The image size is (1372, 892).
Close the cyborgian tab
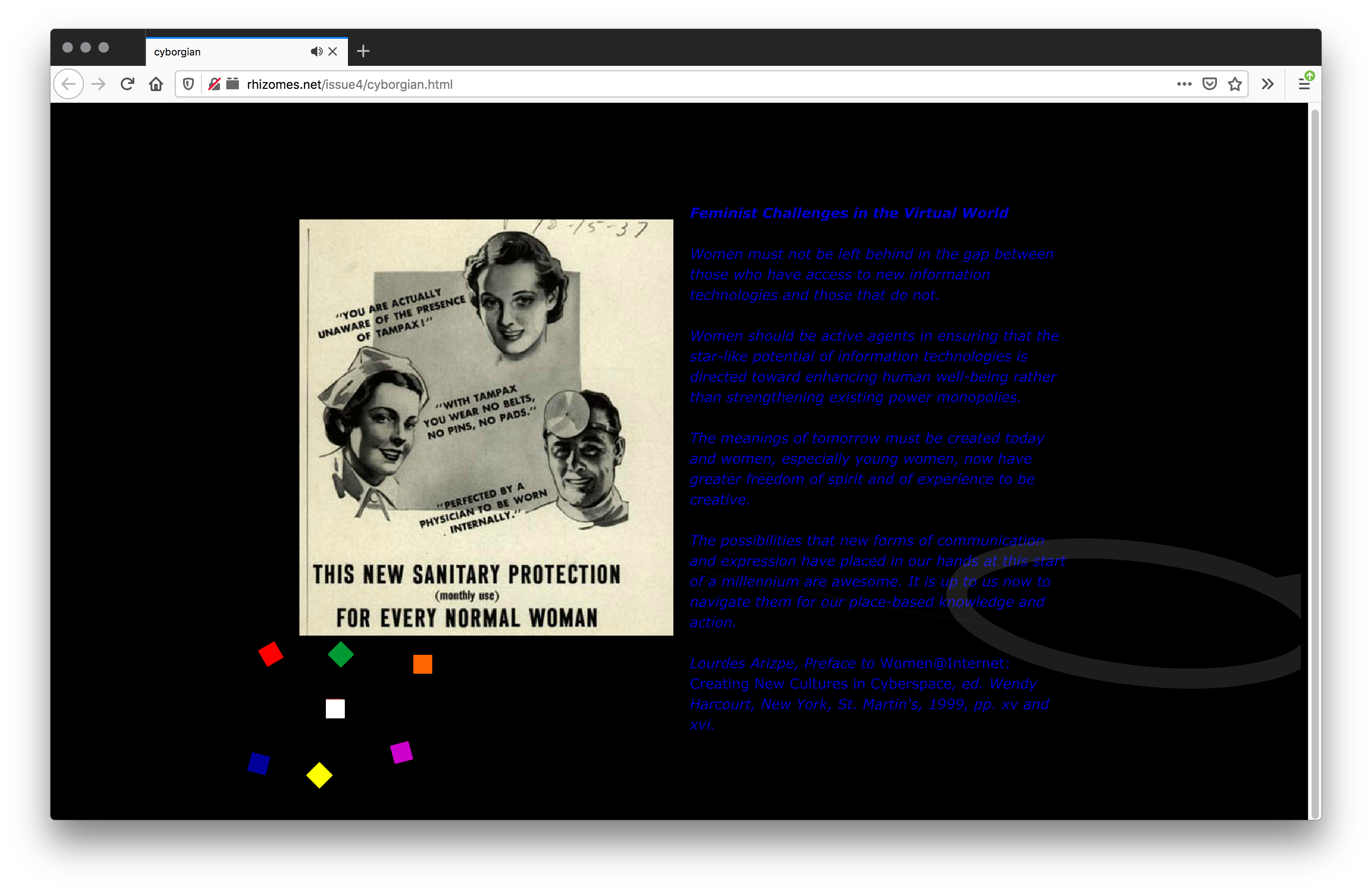pyautogui.click(x=333, y=51)
